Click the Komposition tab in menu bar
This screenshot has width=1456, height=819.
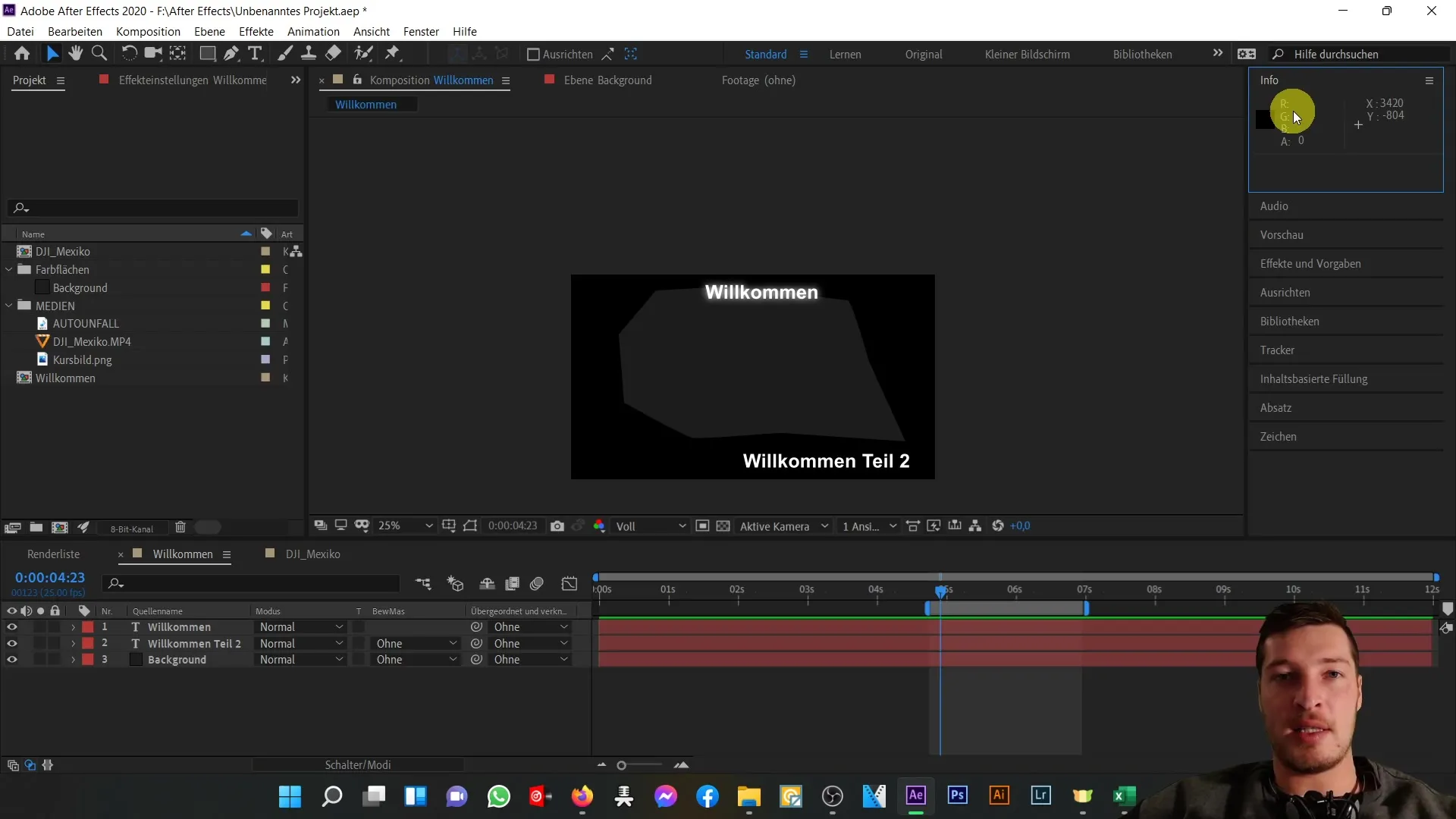point(147,31)
